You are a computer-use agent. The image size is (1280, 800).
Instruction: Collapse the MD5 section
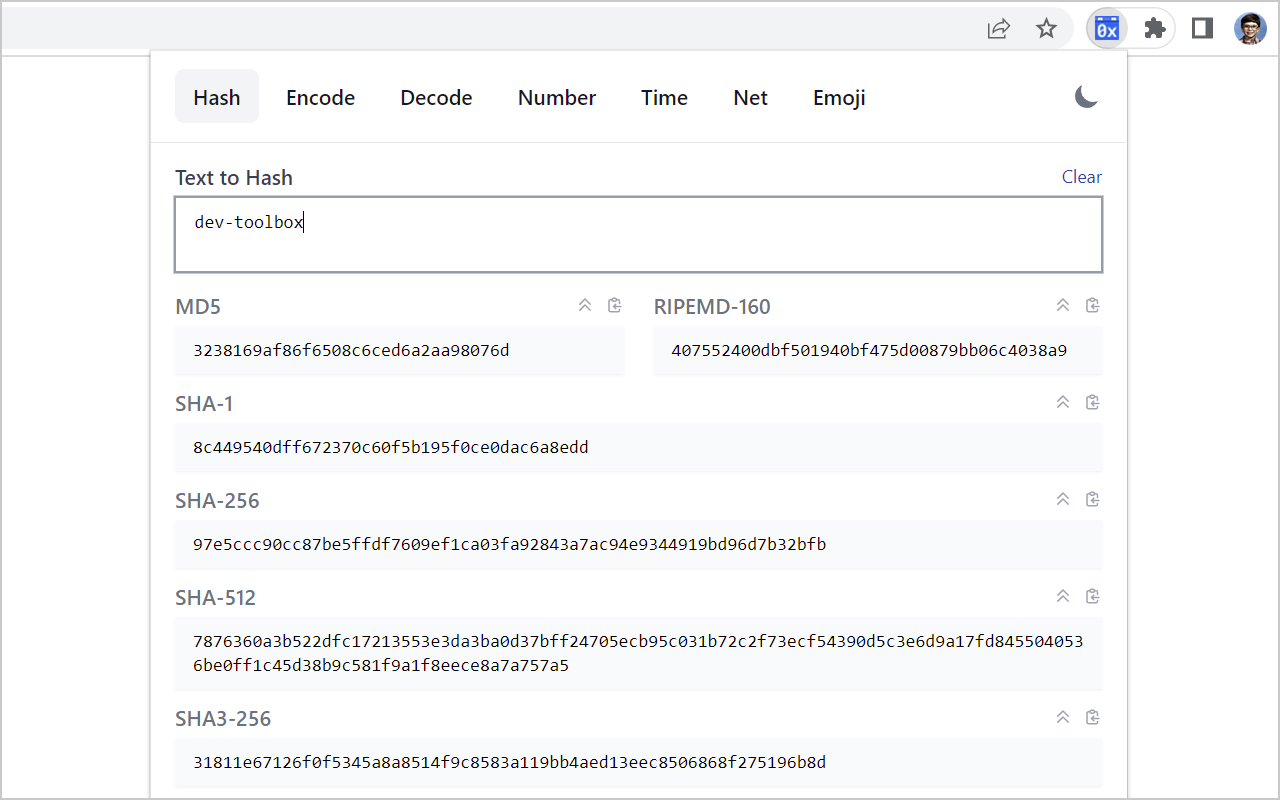pyautogui.click(x=585, y=305)
